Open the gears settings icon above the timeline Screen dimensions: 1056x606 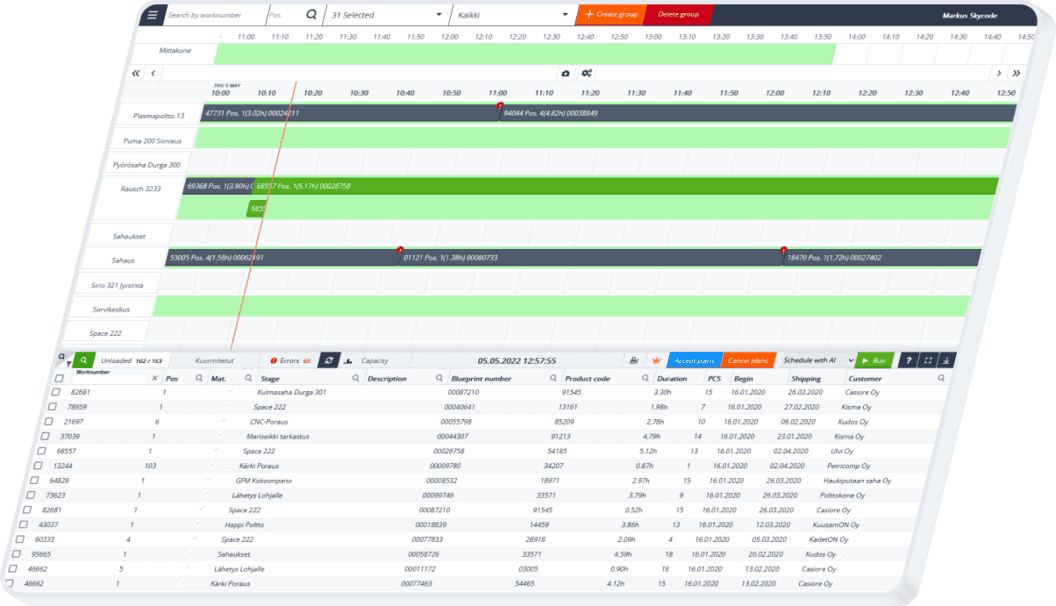pyautogui.click(x=587, y=73)
